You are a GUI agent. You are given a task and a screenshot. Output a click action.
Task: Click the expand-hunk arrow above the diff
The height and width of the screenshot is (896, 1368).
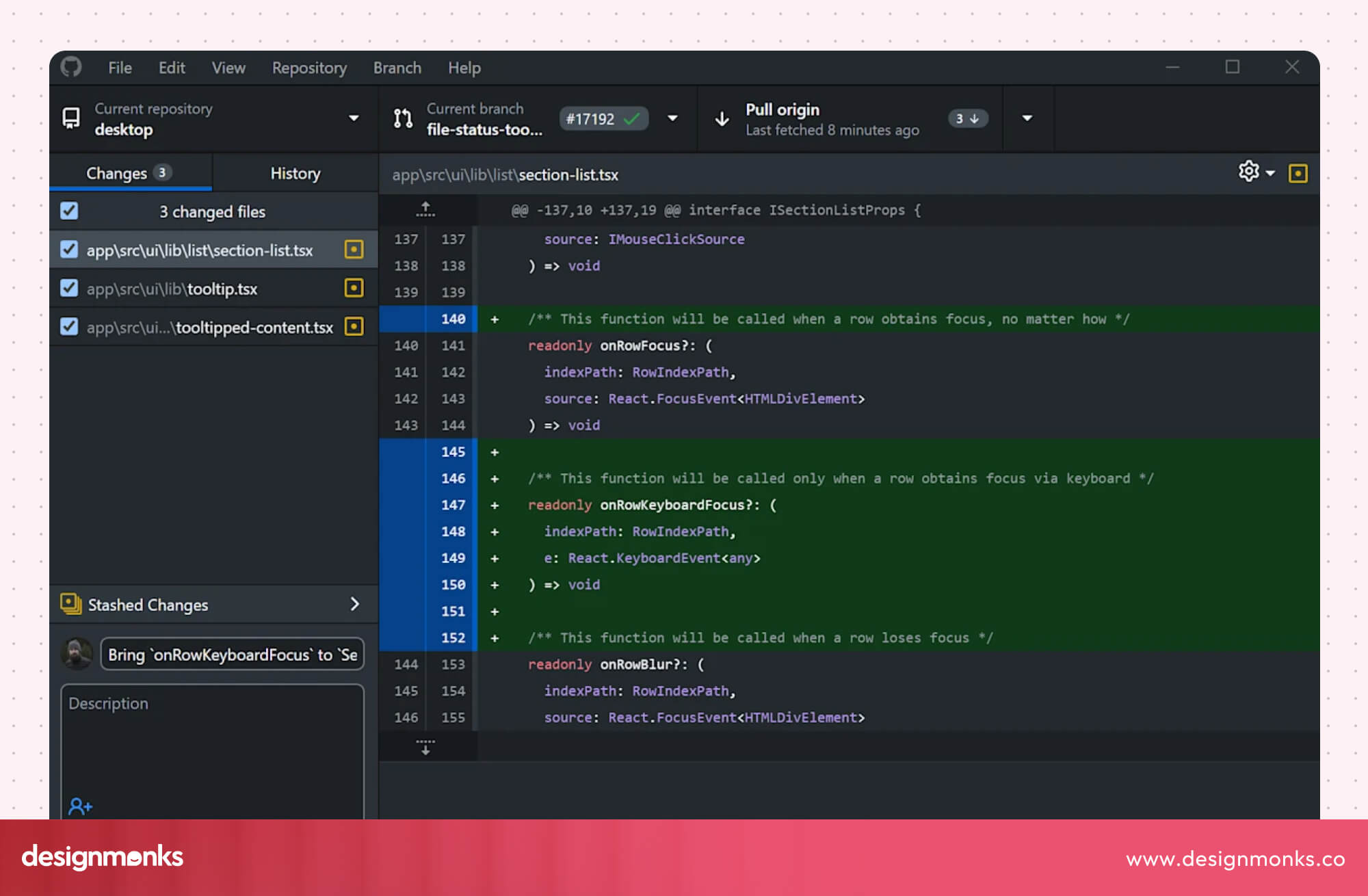click(425, 209)
